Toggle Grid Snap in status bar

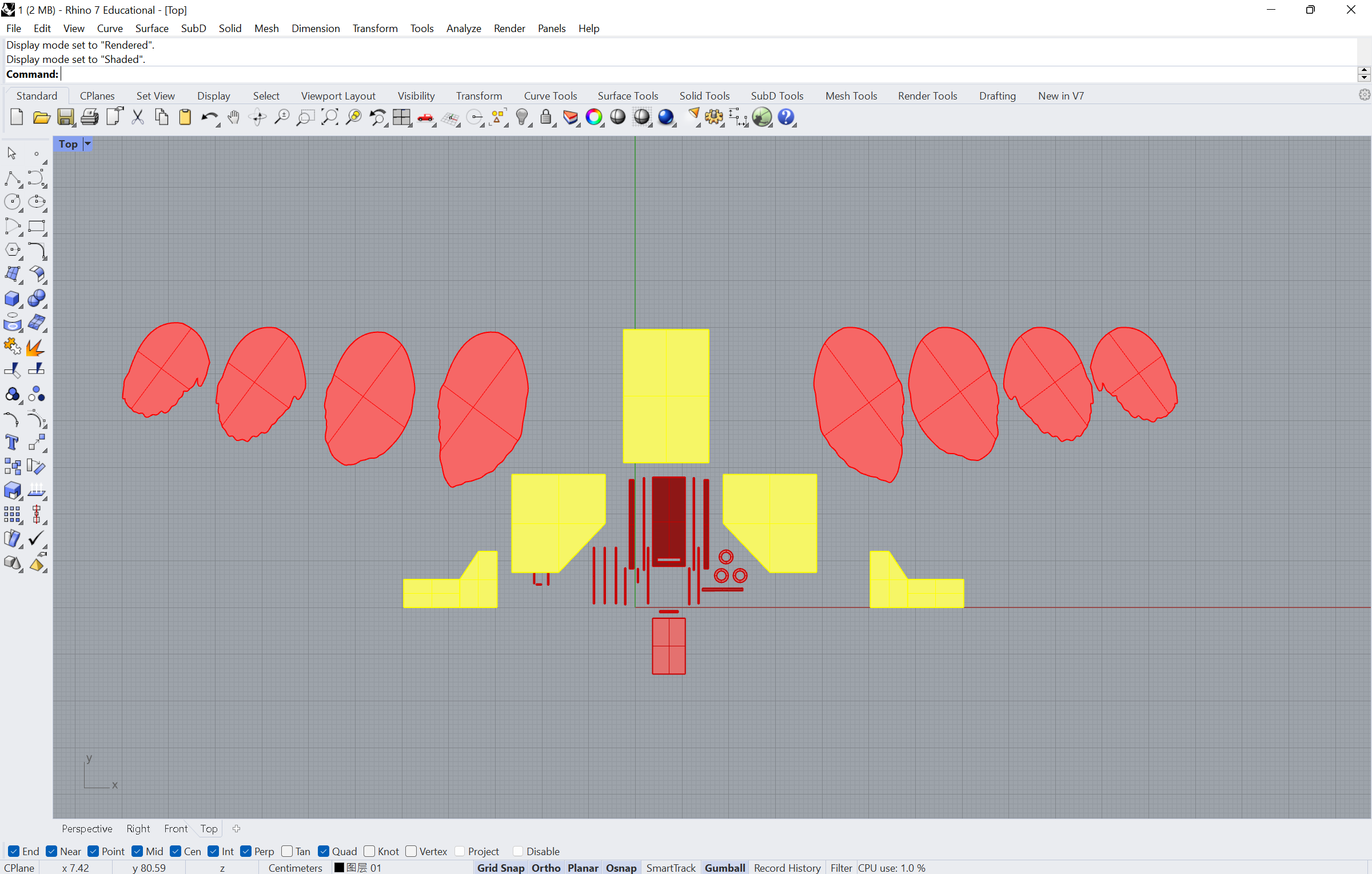501,868
